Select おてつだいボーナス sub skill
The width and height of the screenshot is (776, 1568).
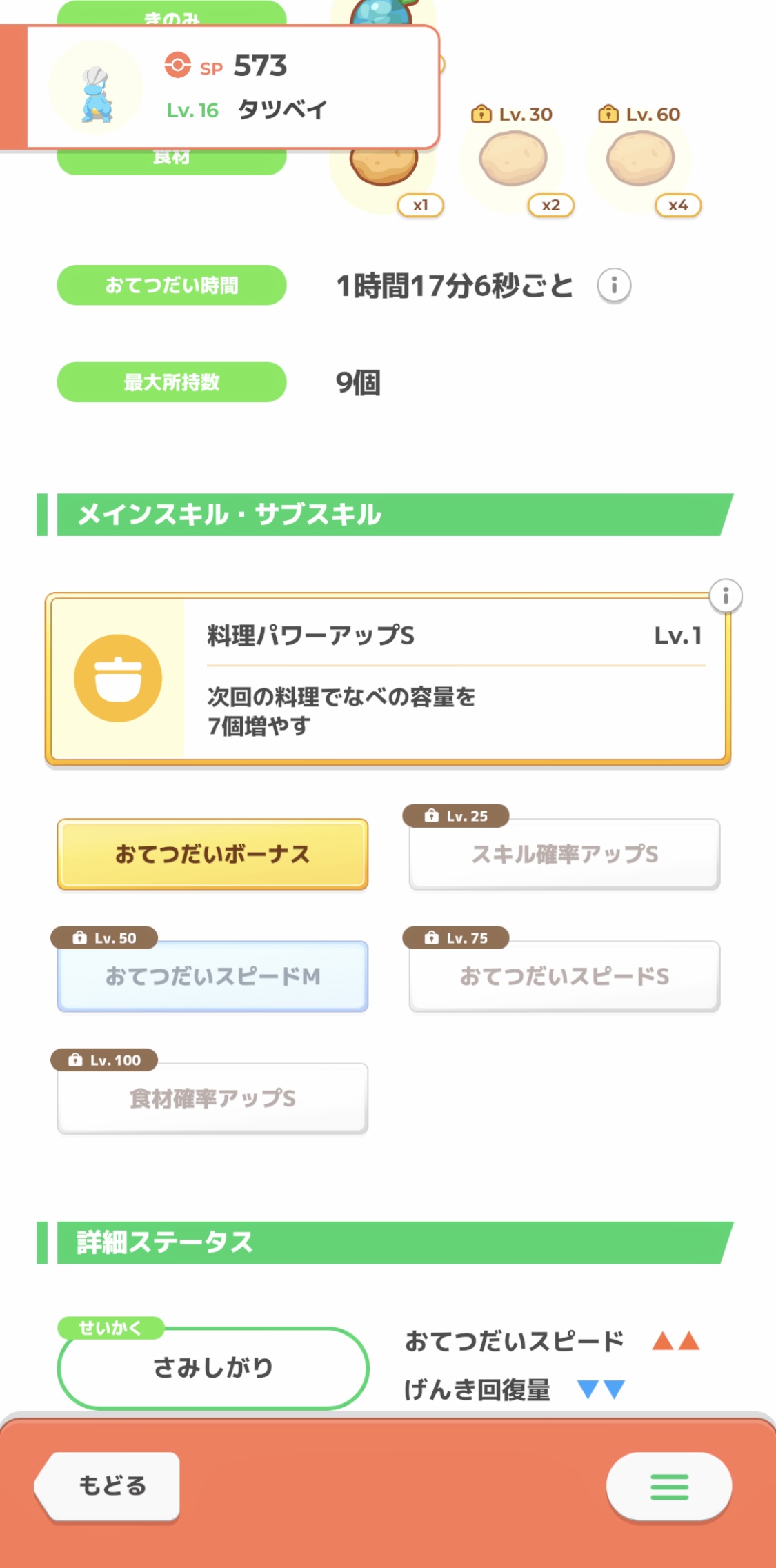click(x=212, y=854)
